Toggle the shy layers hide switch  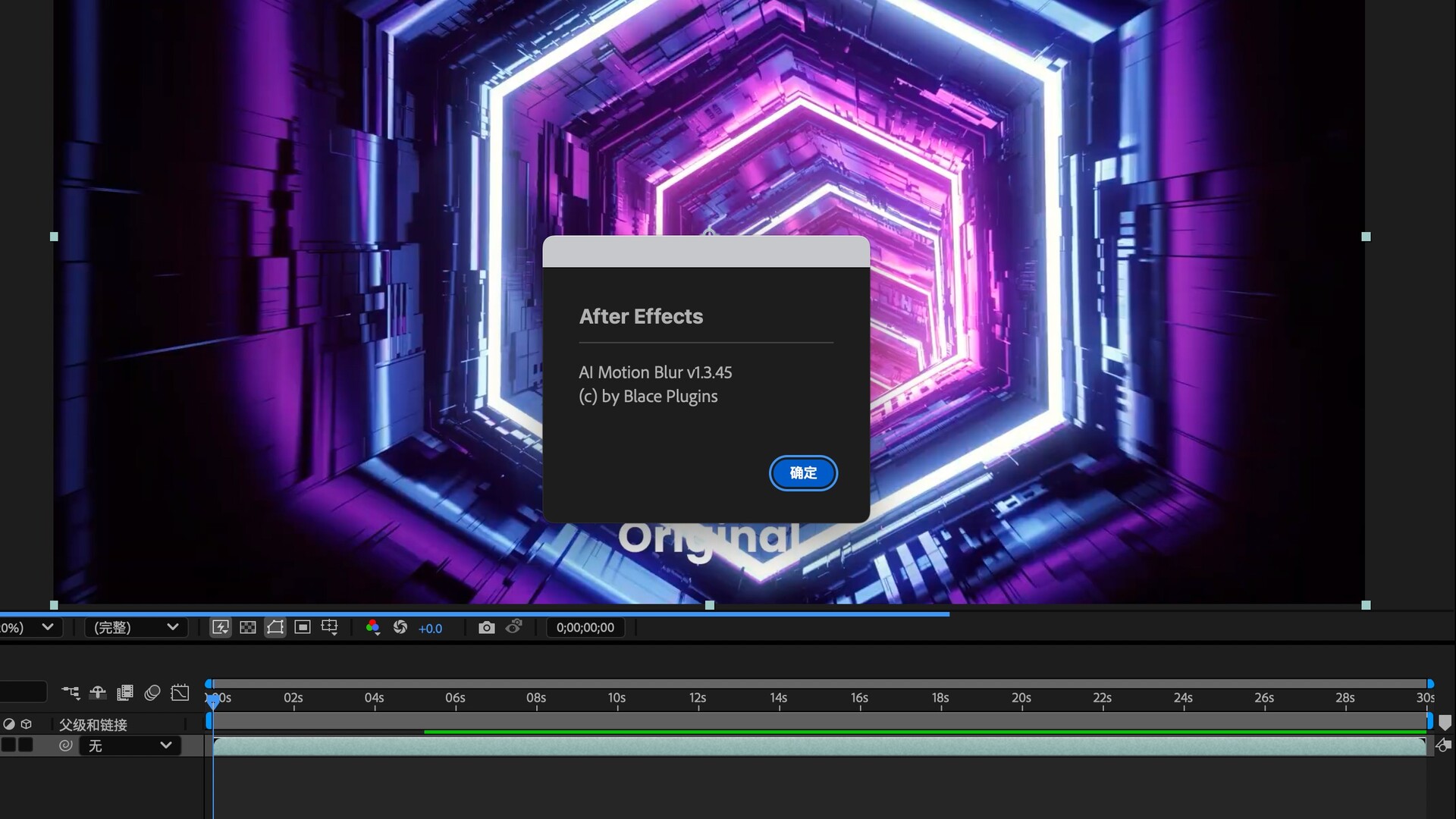pos(98,692)
